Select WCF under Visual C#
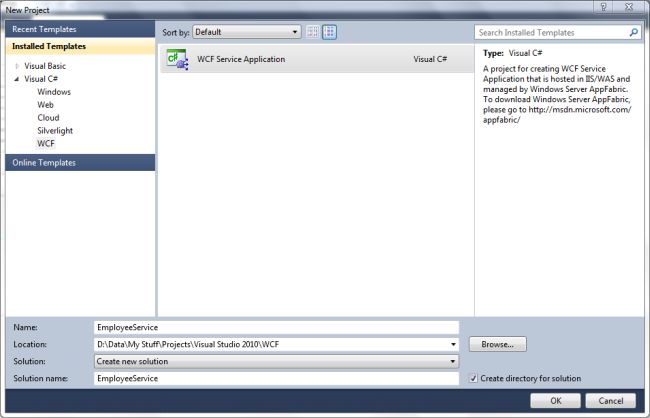Screen dimensions: 650x418 click(x=46, y=143)
